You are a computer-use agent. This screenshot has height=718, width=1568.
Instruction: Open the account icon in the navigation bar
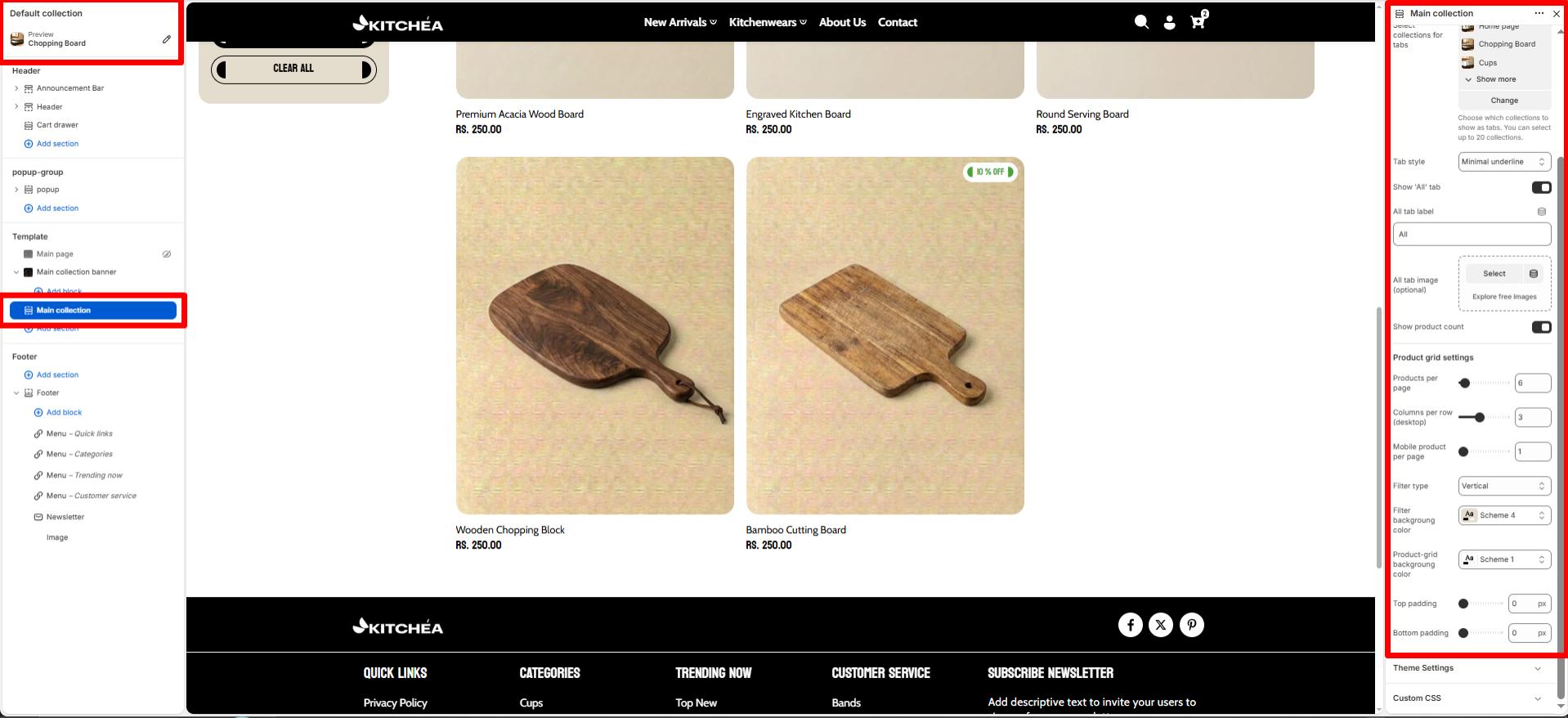[x=1170, y=22]
